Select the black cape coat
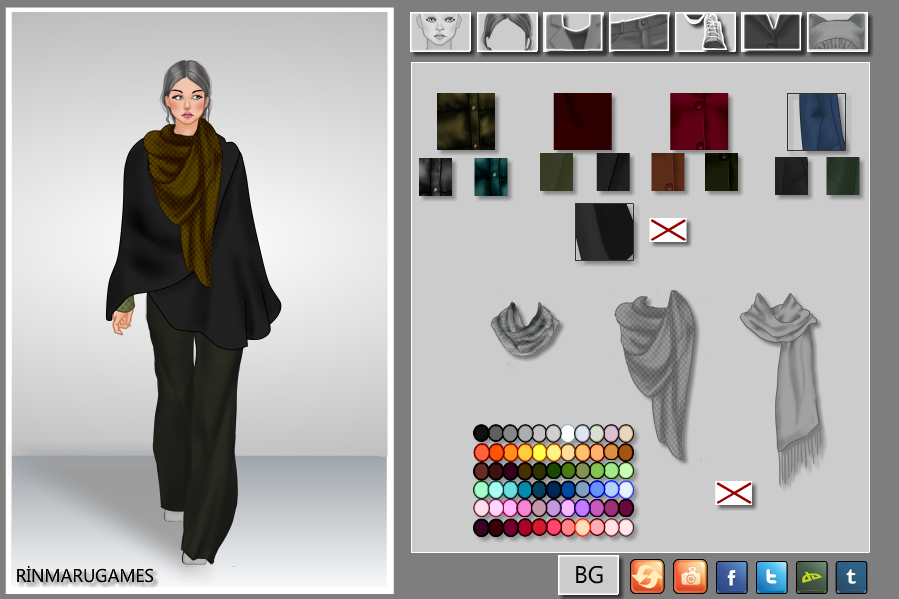This screenshot has height=599, width=899. (x=604, y=232)
